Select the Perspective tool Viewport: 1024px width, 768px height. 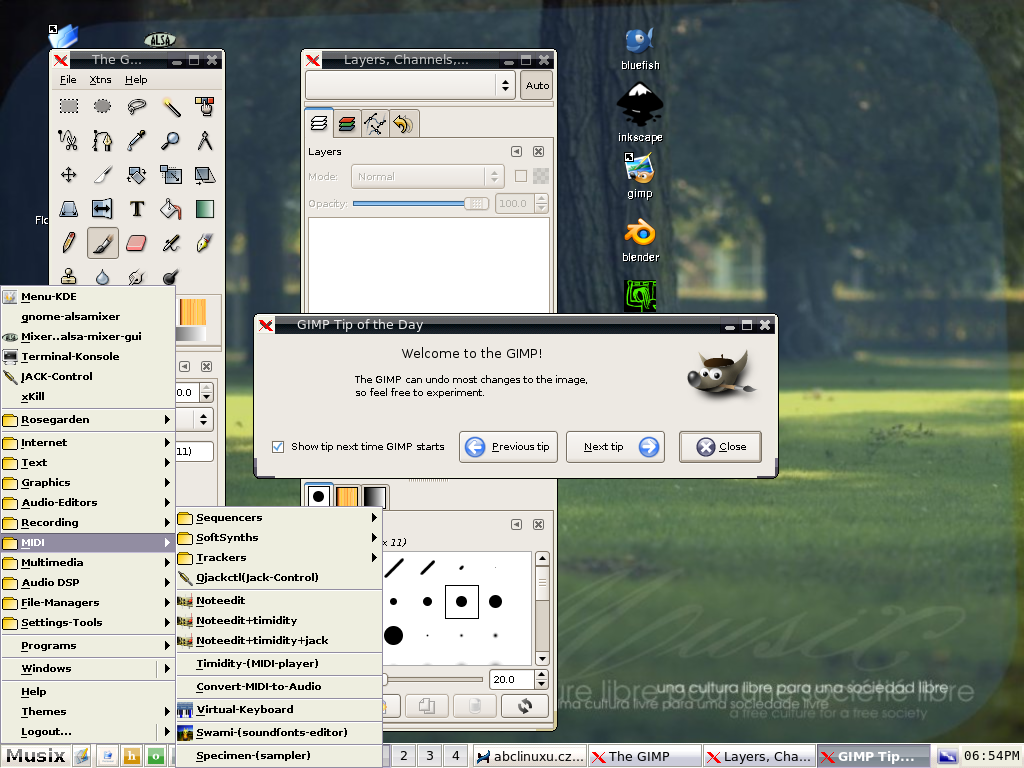69,209
